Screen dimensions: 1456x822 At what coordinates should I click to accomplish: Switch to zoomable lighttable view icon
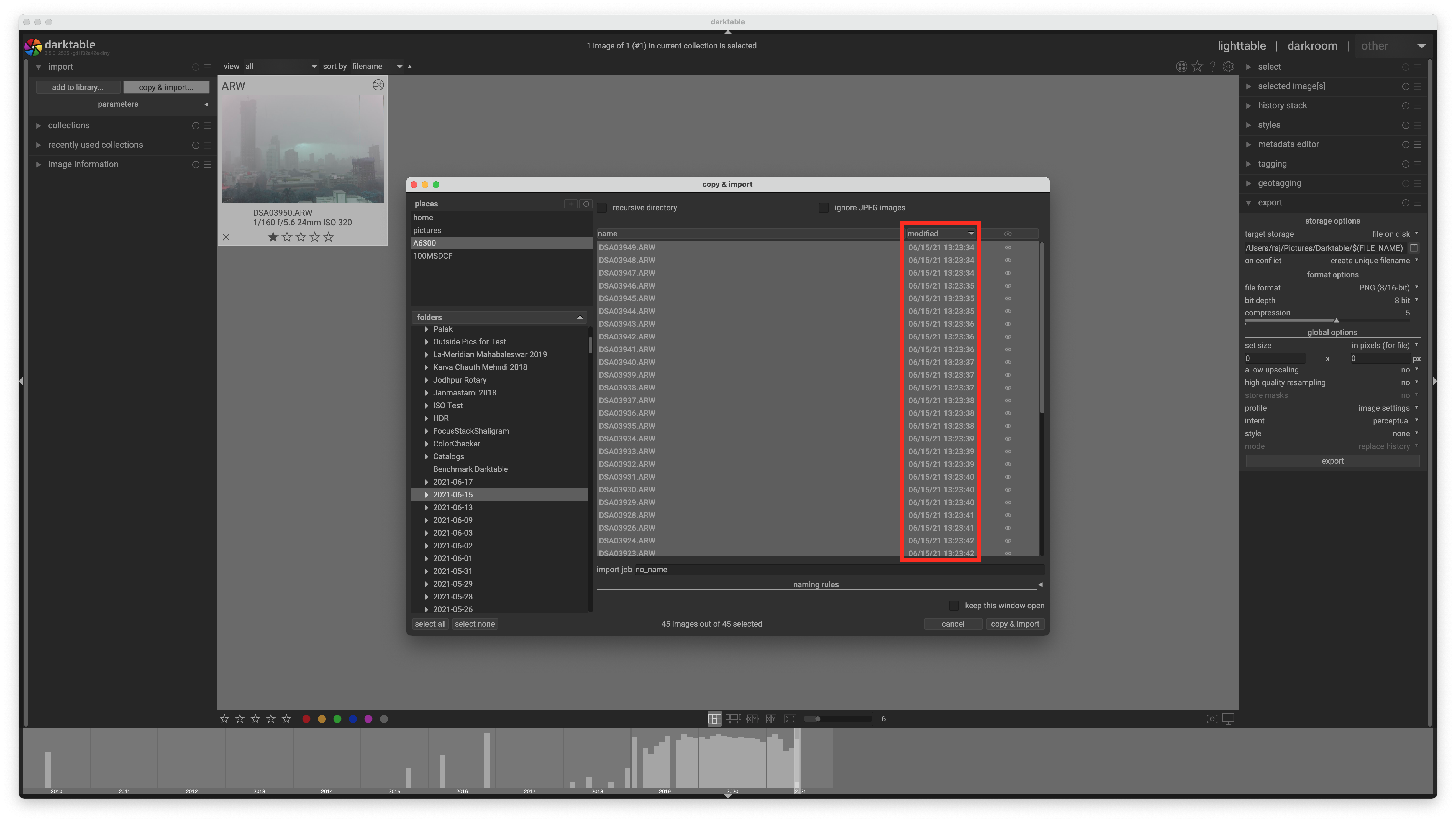click(x=733, y=719)
